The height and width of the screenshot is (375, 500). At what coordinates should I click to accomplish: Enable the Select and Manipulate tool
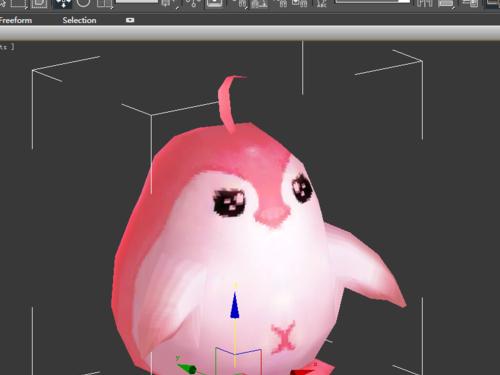pyautogui.click(x=192, y=3)
